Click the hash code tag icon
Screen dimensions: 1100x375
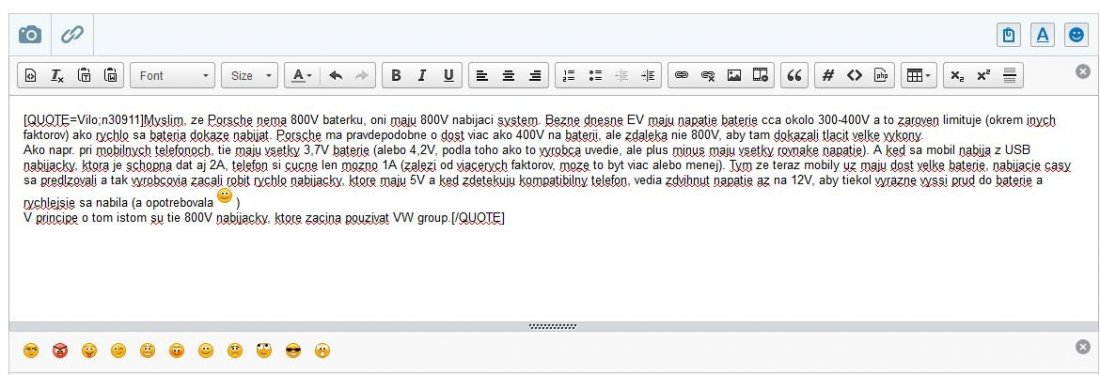tap(828, 76)
